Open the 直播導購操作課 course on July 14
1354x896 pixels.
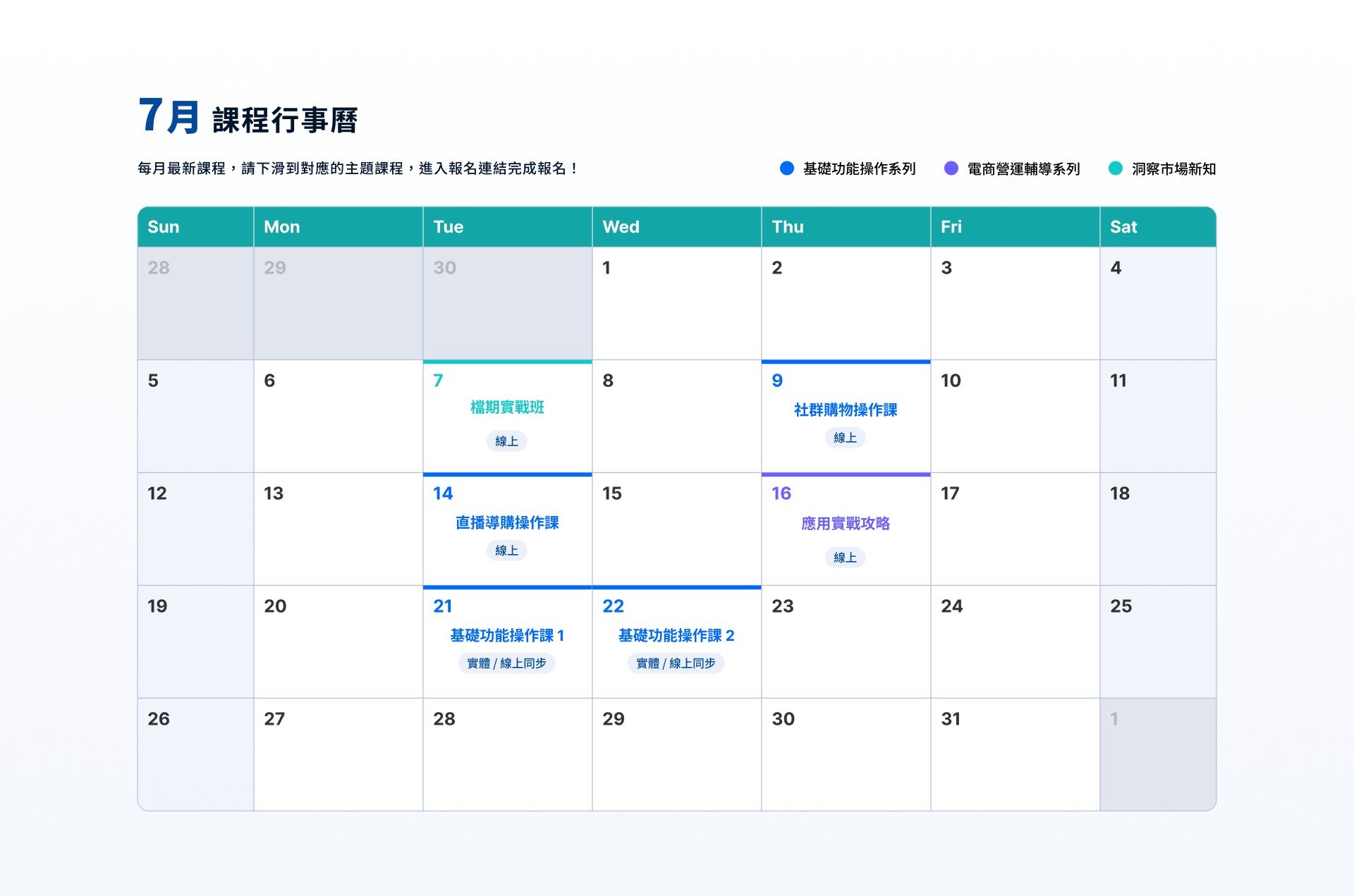click(507, 523)
